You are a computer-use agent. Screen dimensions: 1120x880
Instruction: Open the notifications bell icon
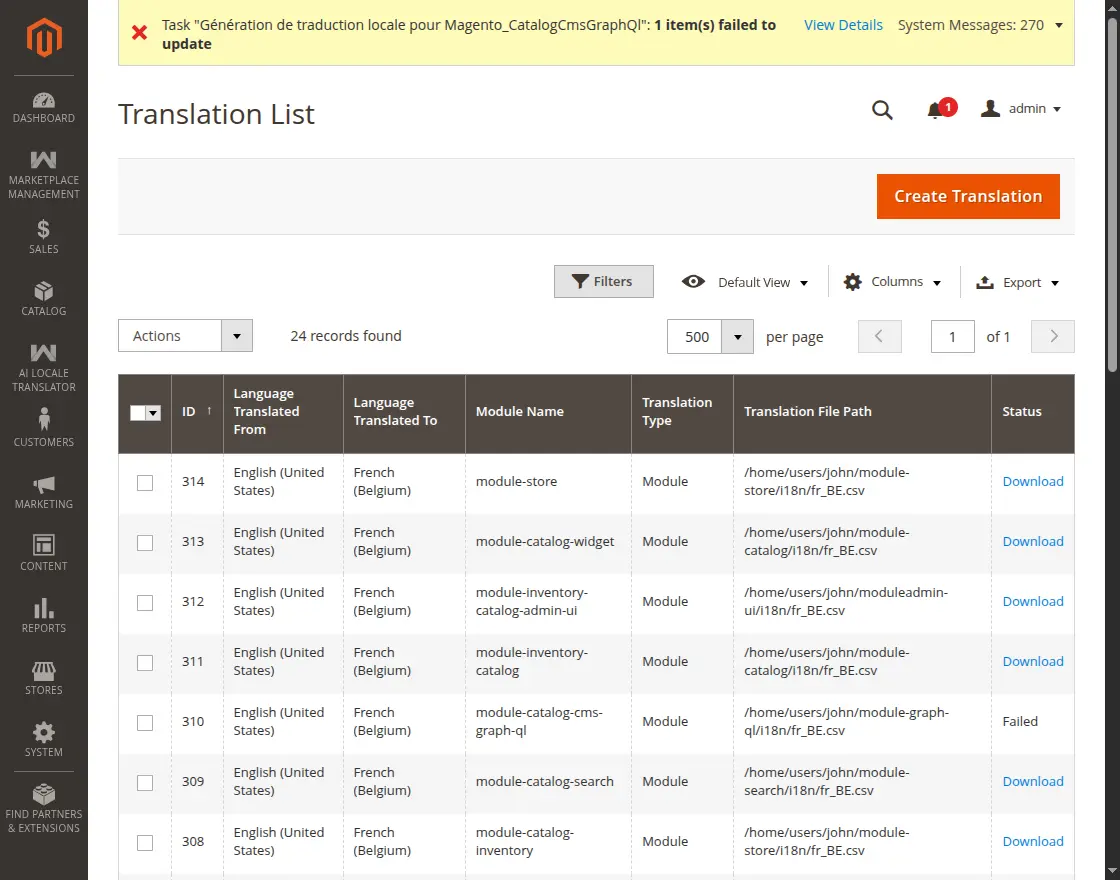(x=935, y=110)
